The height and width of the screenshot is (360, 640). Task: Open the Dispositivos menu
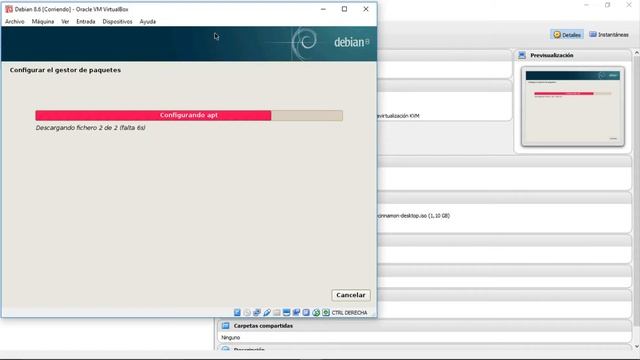(x=118, y=22)
